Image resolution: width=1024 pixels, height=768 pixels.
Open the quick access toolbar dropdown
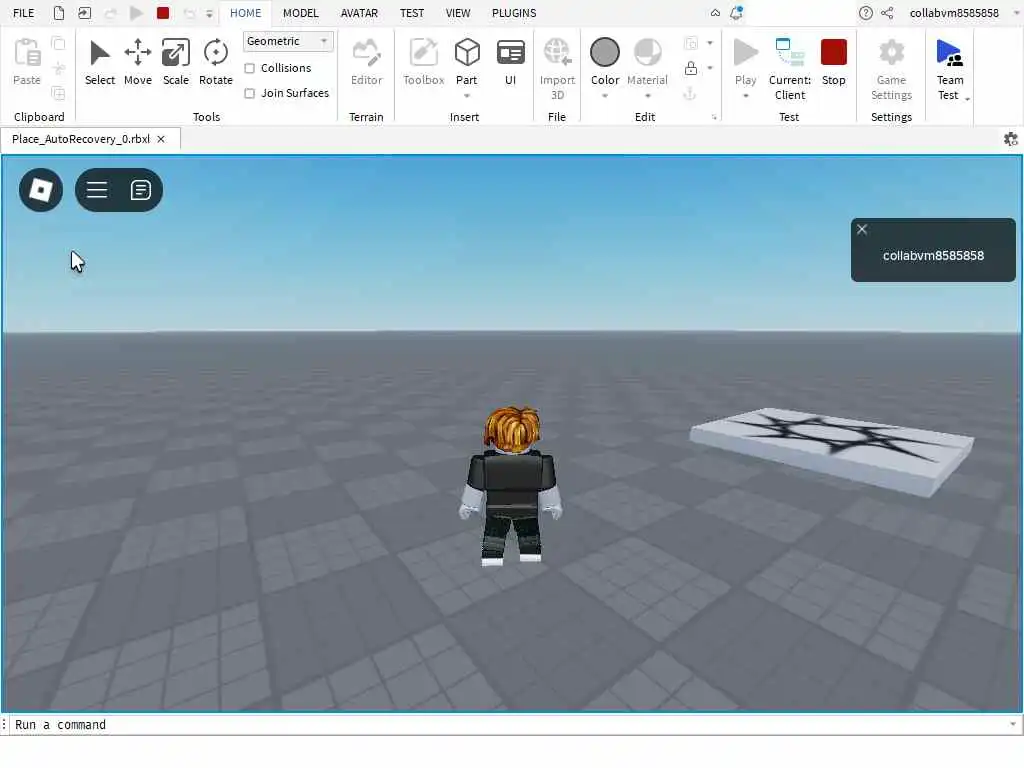coord(209,13)
